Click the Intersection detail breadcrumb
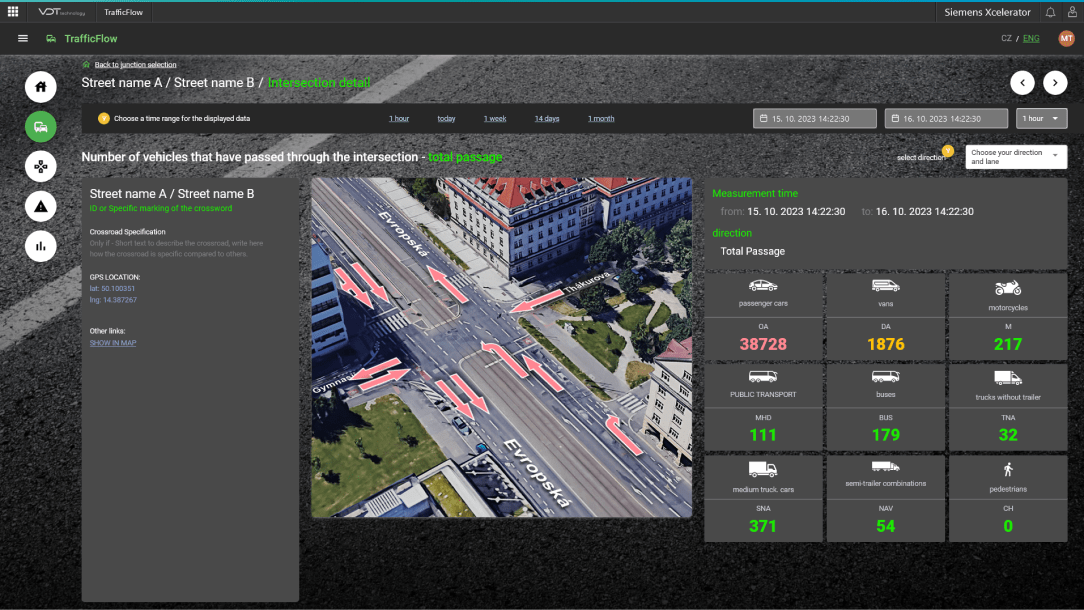Screen dimensions: 1084x610 click(319, 82)
